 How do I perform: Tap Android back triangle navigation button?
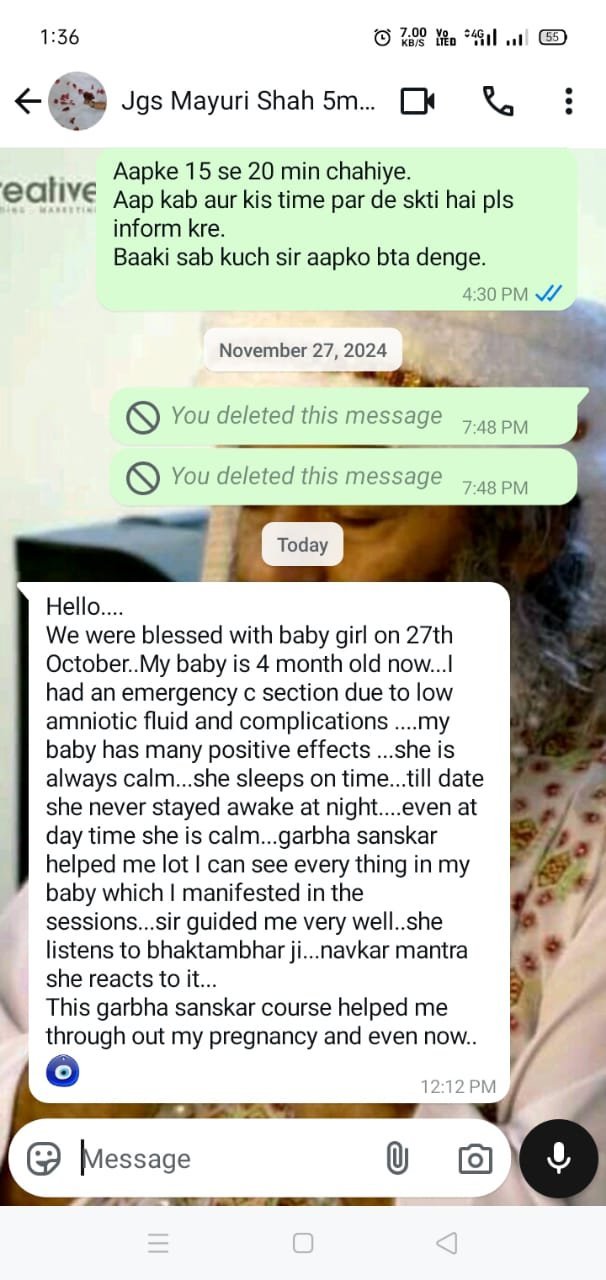(447, 1243)
